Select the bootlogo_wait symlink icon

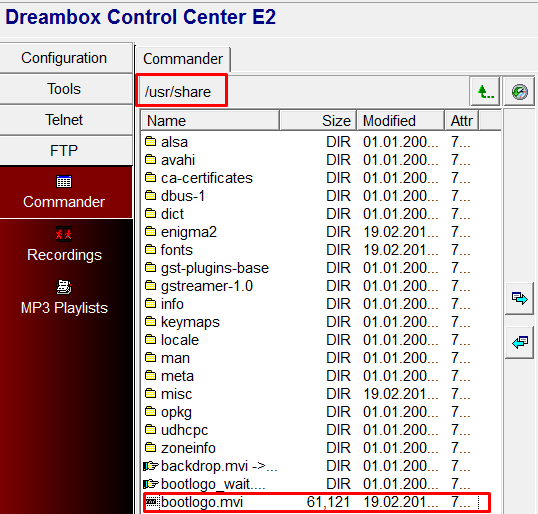151,484
